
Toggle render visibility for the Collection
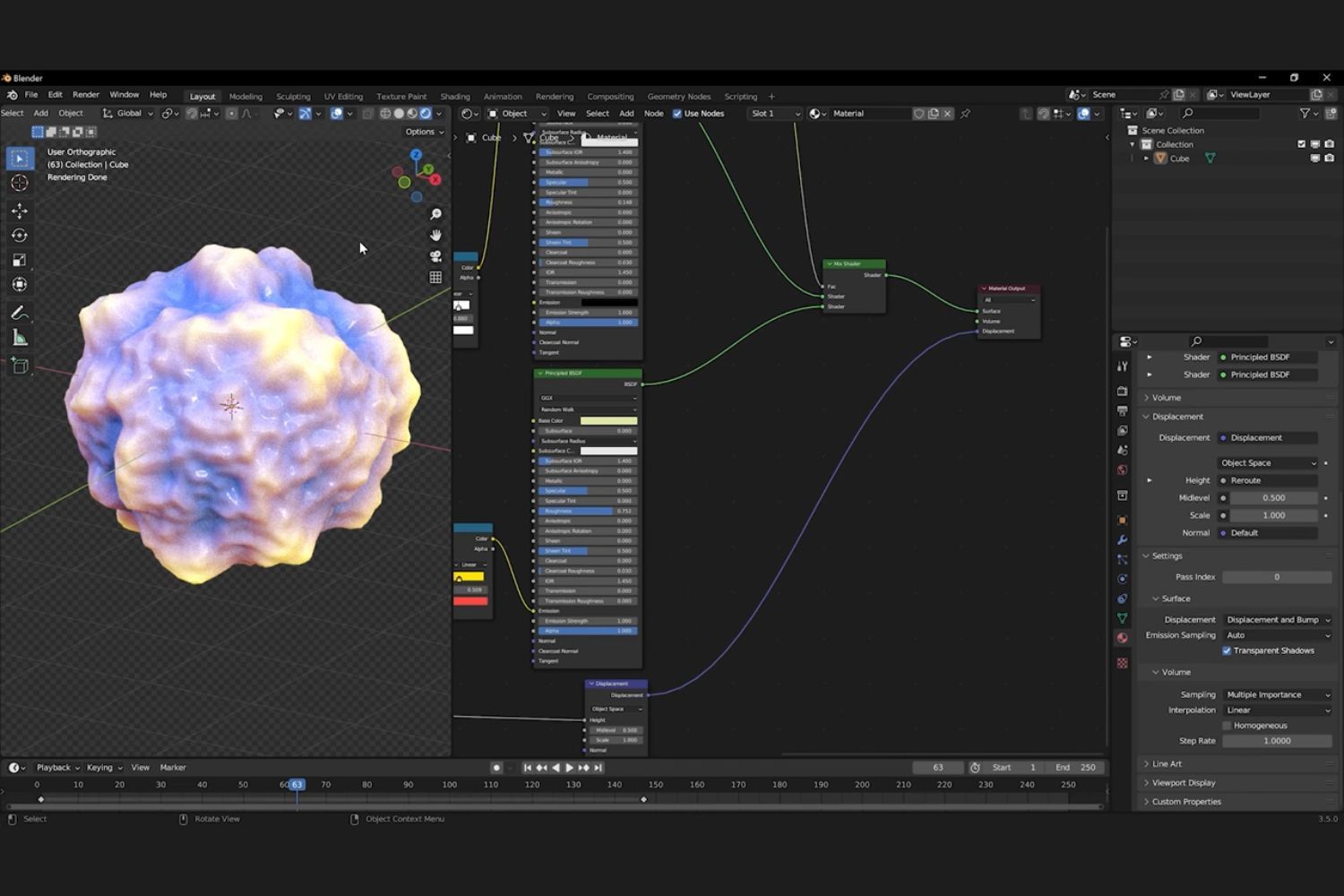[x=1329, y=143]
